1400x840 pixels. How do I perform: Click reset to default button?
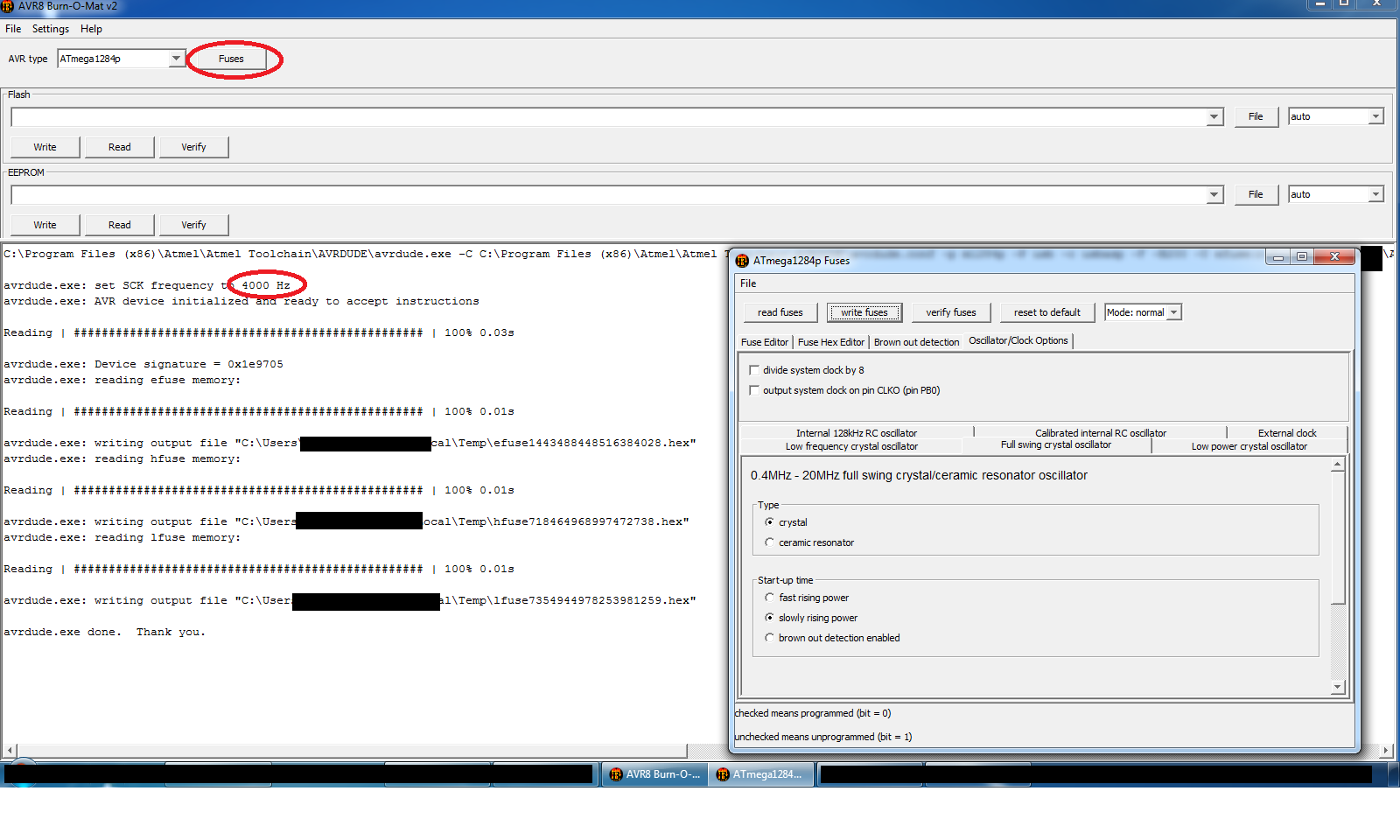coord(1047,312)
